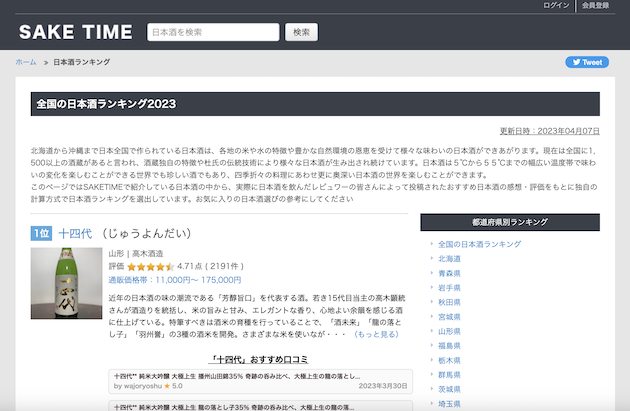Go to ホーム breadcrumb link
Viewport: 630px width, 411px height.
(x=26, y=62)
